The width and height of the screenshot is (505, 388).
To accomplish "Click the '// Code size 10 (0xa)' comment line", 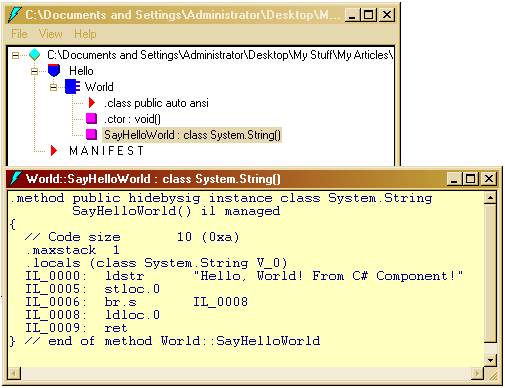I will (132, 237).
